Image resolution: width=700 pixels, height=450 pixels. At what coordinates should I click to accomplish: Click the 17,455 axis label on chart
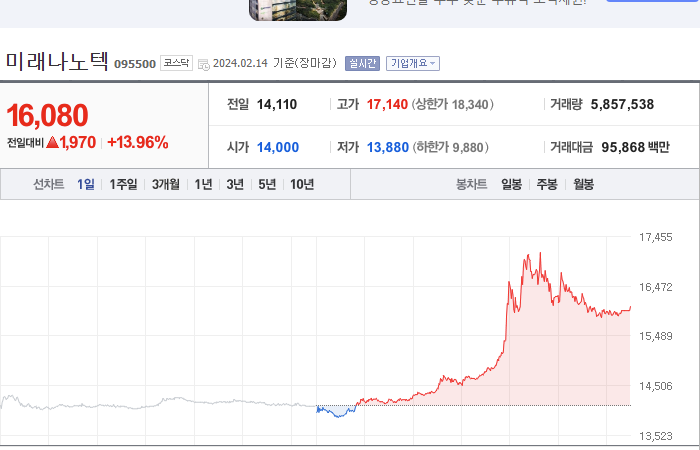[655, 237]
